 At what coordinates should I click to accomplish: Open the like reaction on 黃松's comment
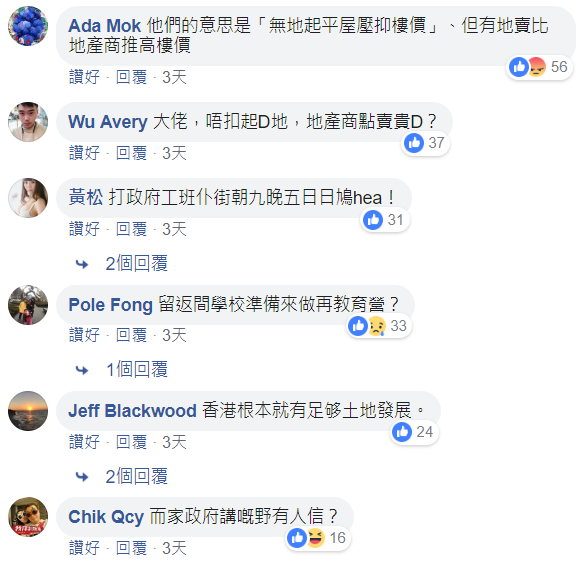point(373,220)
